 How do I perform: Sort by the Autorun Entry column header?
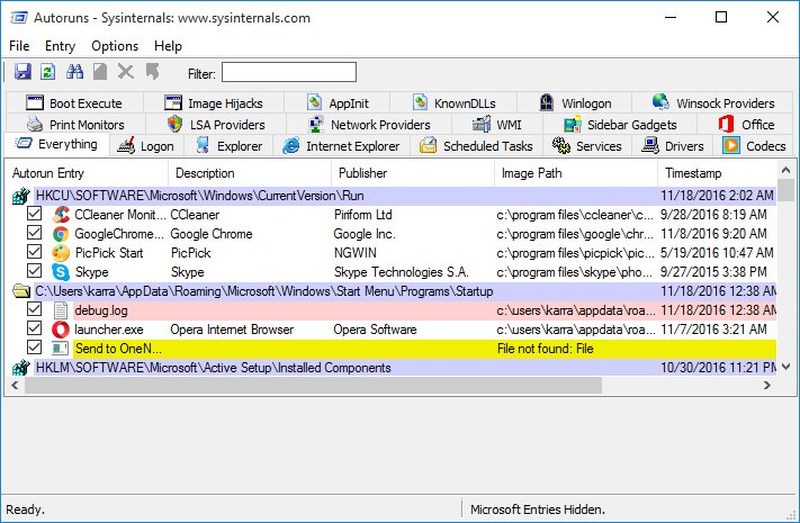(87, 173)
